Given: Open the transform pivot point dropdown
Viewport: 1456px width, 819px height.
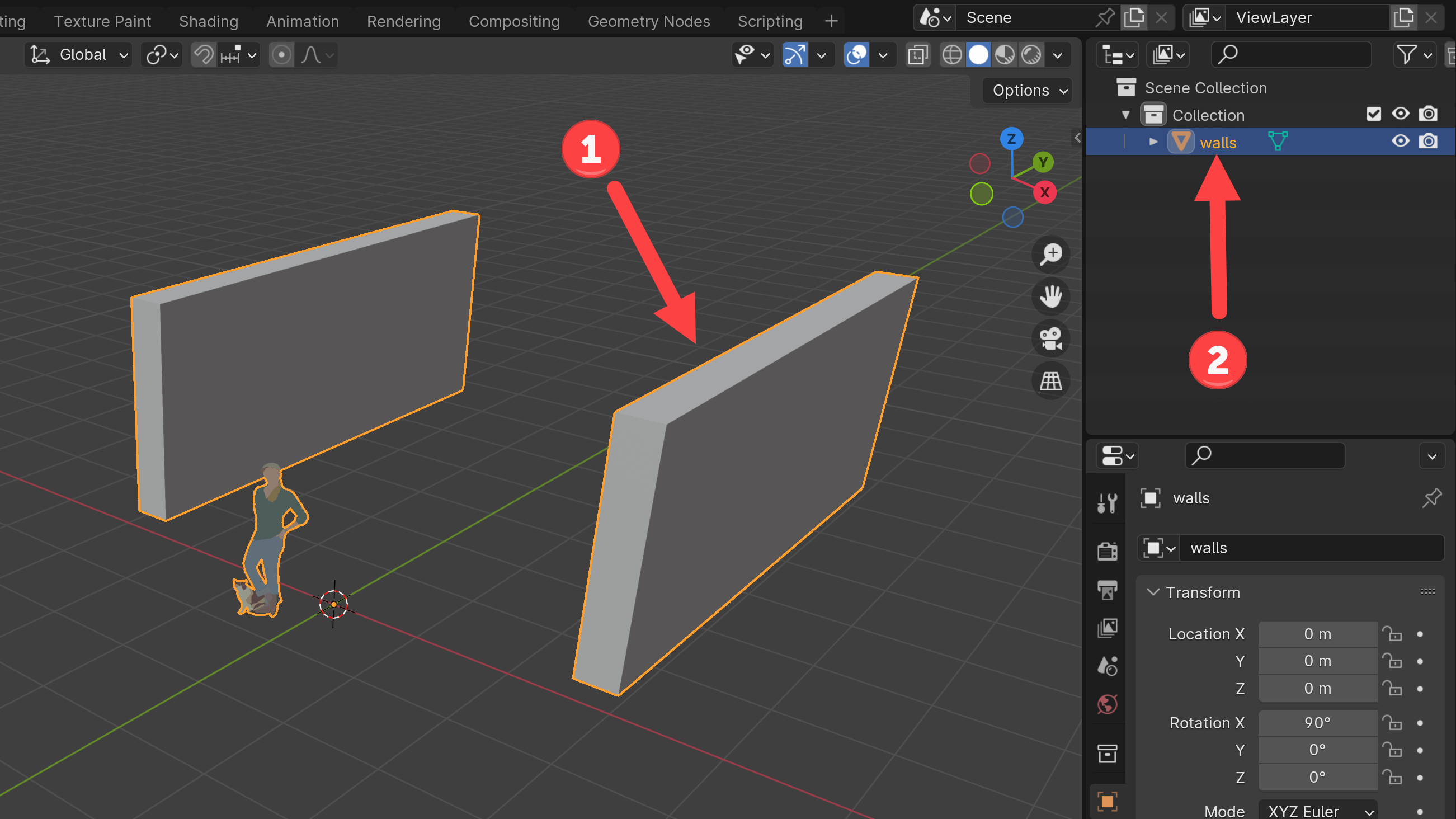Looking at the screenshot, I should tap(162, 55).
